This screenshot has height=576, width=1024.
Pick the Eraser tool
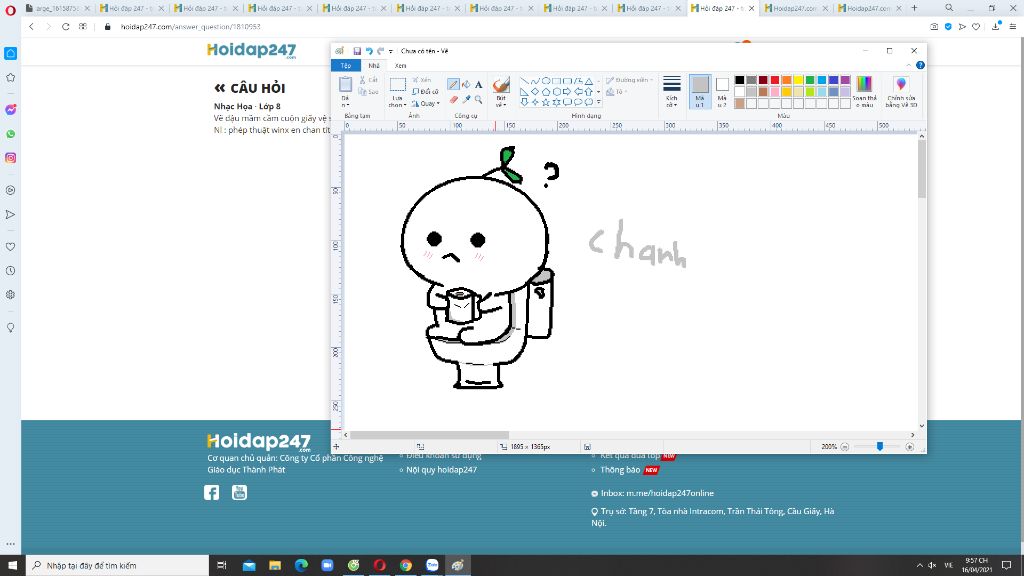click(454, 99)
